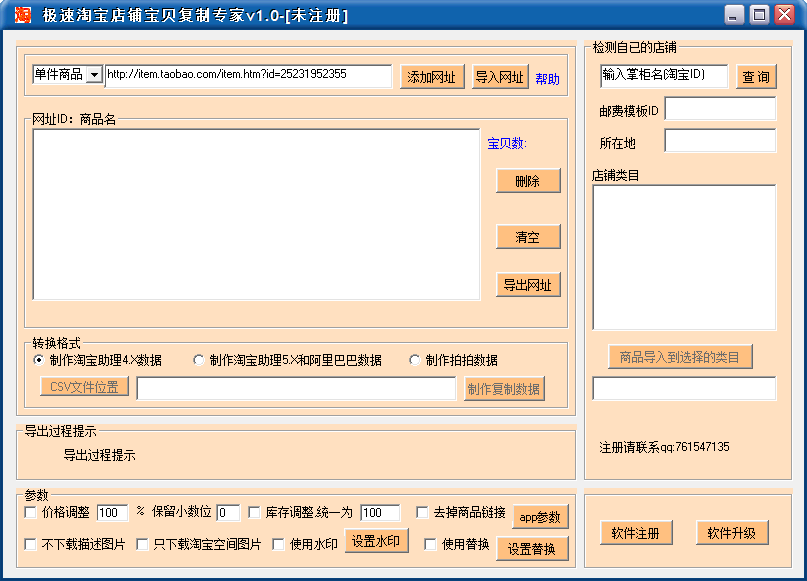
Task: Click the 删除 button beside the list
Action: (528, 181)
